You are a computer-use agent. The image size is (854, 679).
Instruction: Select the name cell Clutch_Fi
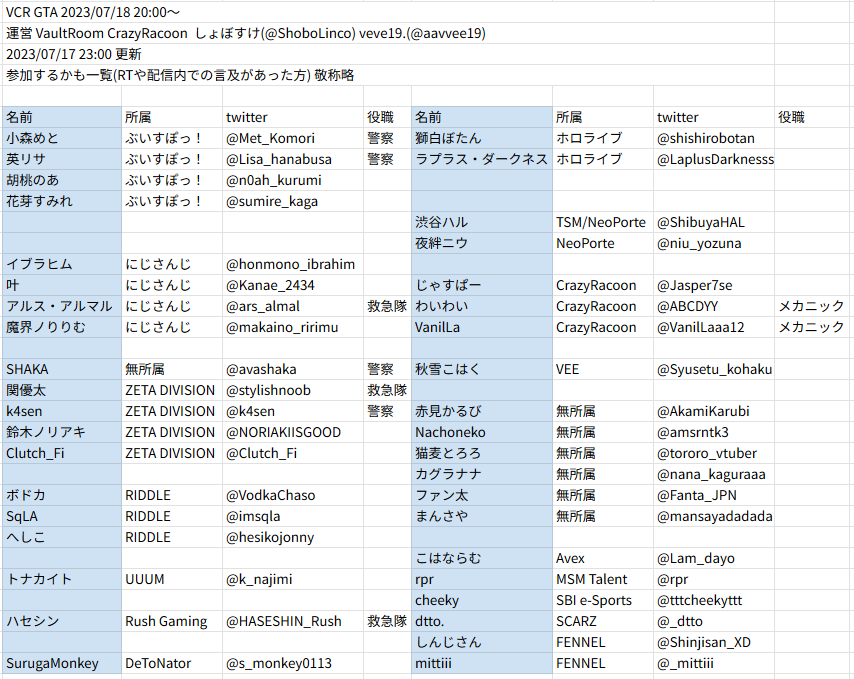click(62, 453)
